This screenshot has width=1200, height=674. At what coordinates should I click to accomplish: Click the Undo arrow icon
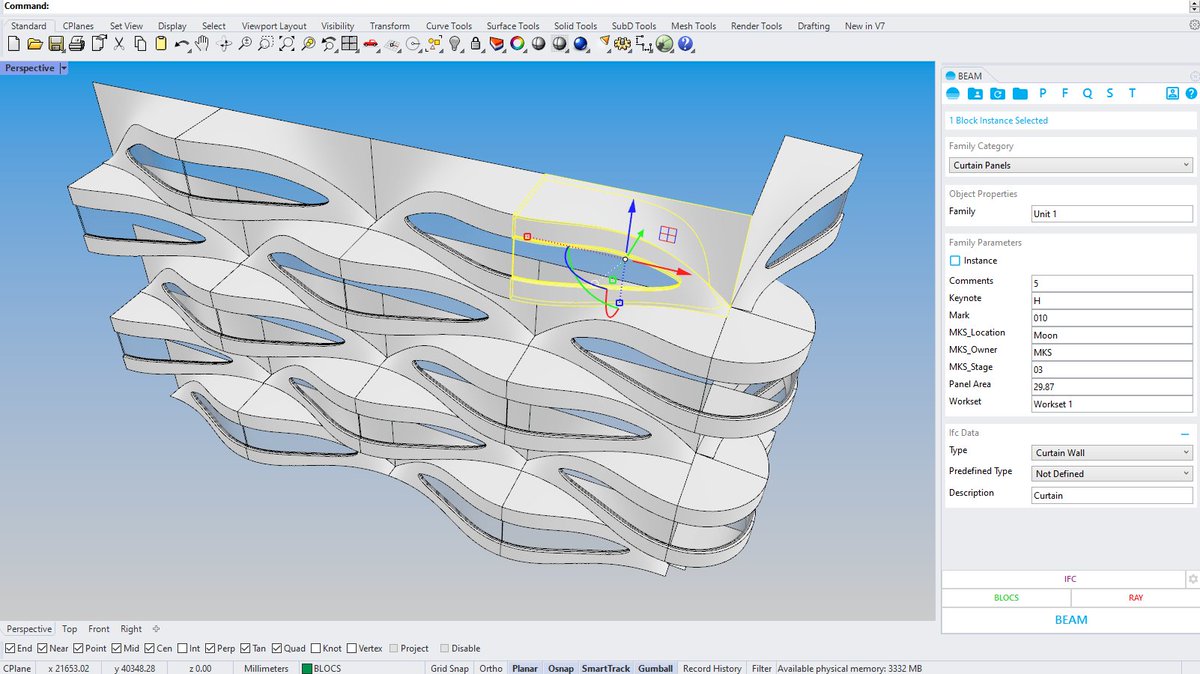click(183, 44)
